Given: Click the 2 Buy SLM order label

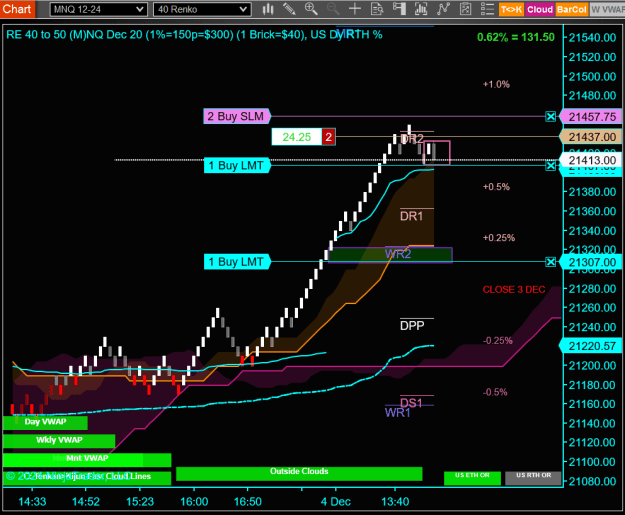Looking at the screenshot, I should (x=237, y=116).
